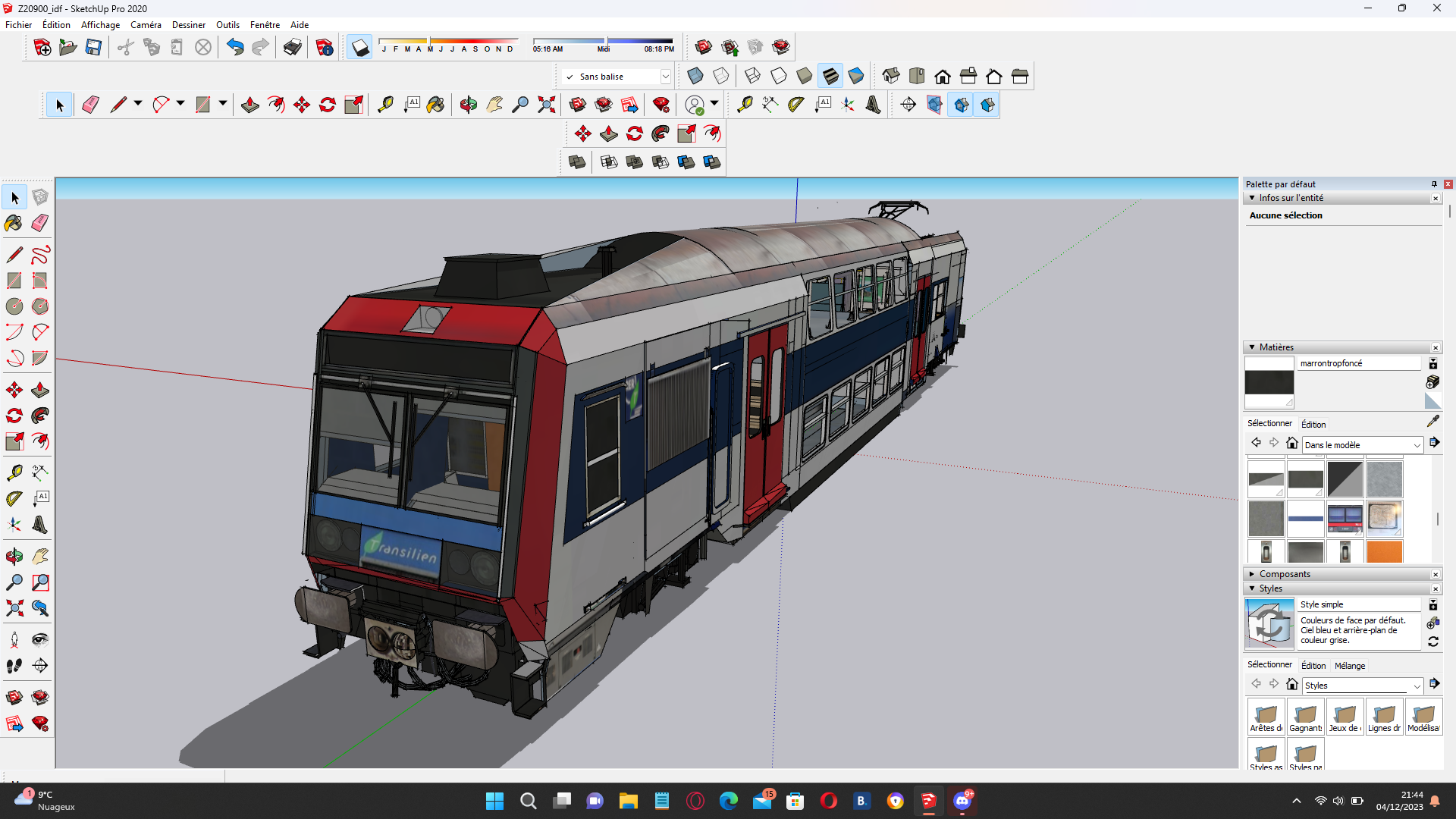Open the Caméra menu
The height and width of the screenshot is (819, 1456).
pyautogui.click(x=146, y=25)
